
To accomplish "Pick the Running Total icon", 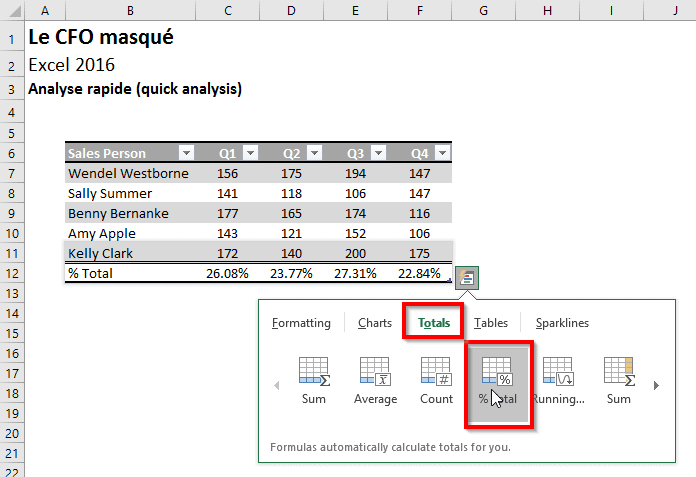I will [558, 371].
